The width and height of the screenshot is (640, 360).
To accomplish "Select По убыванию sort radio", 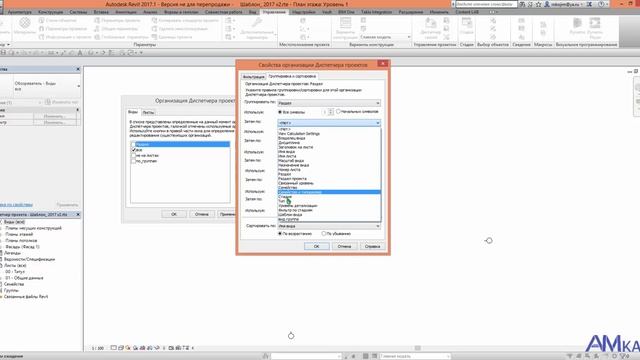I will coord(324,233).
